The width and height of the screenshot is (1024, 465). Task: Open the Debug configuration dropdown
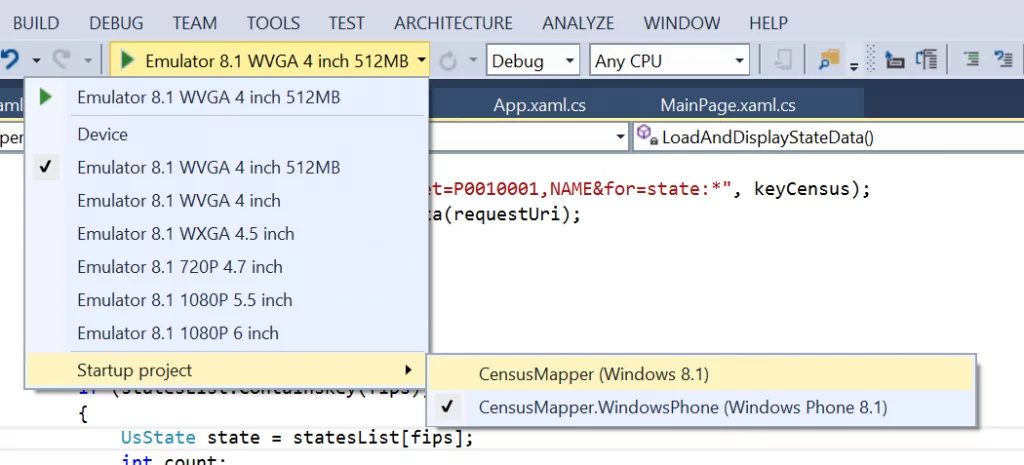coord(533,61)
